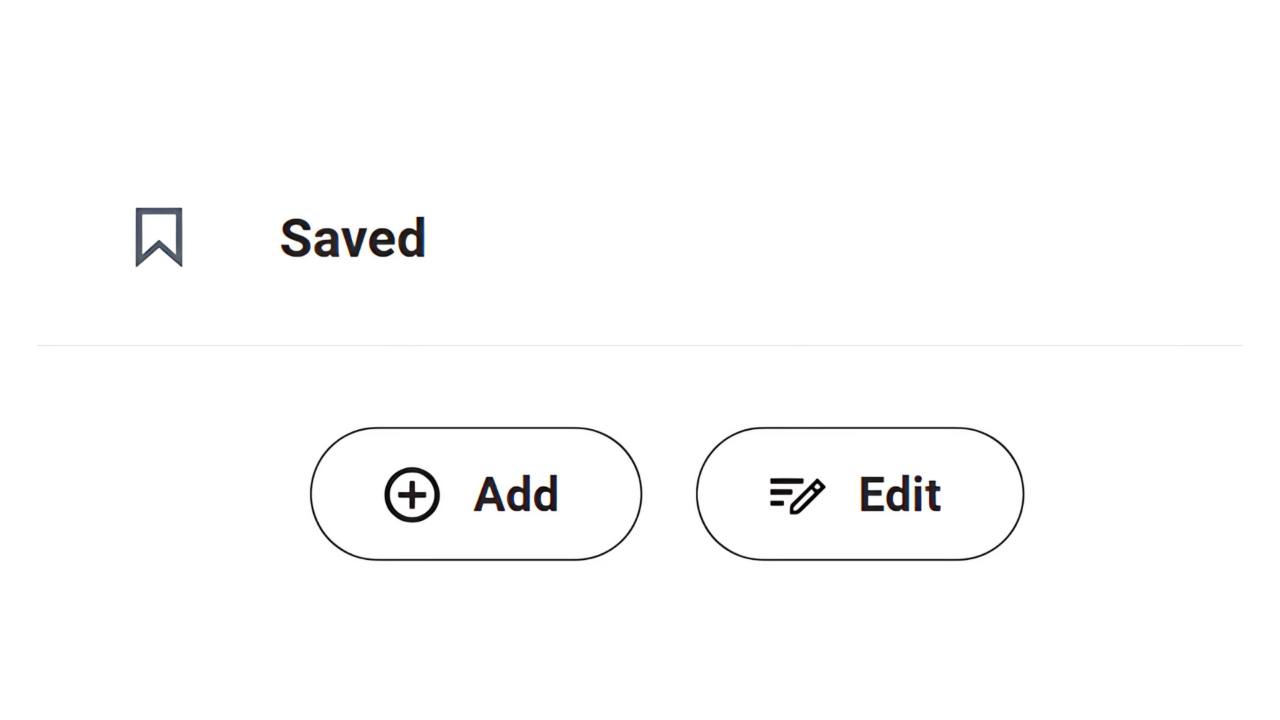Screen dimensions: 1280x720
Task: Select the plus icon inside the Add button
Action: click(x=411, y=494)
